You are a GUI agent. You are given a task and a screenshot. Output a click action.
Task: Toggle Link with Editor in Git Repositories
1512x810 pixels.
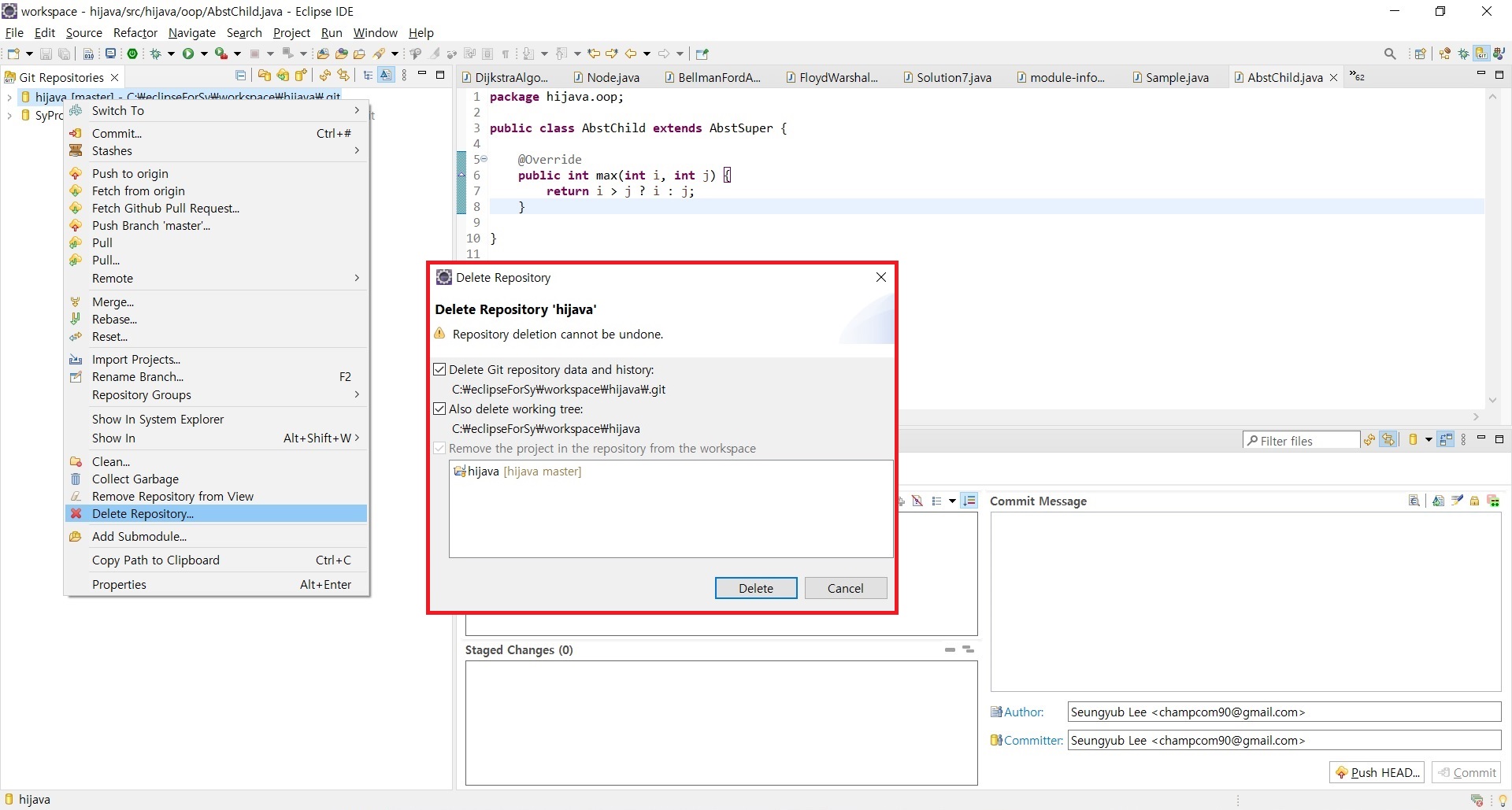click(343, 76)
